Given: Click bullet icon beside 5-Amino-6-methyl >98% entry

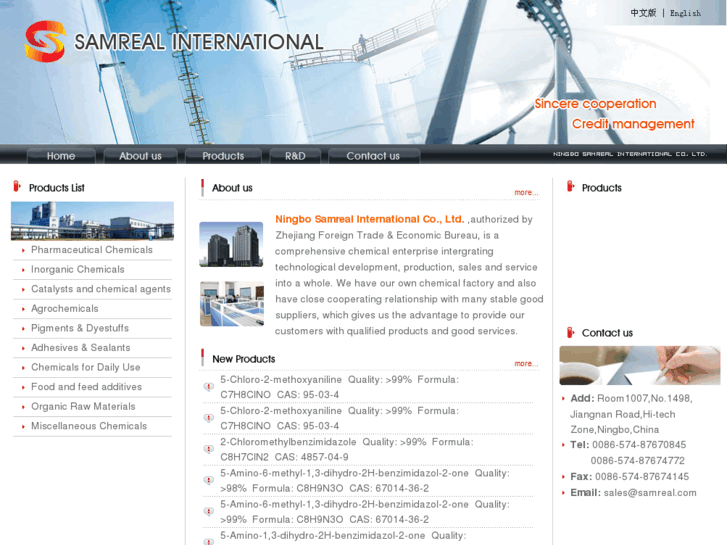Looking at the screenshot, I should coord(209,480).
